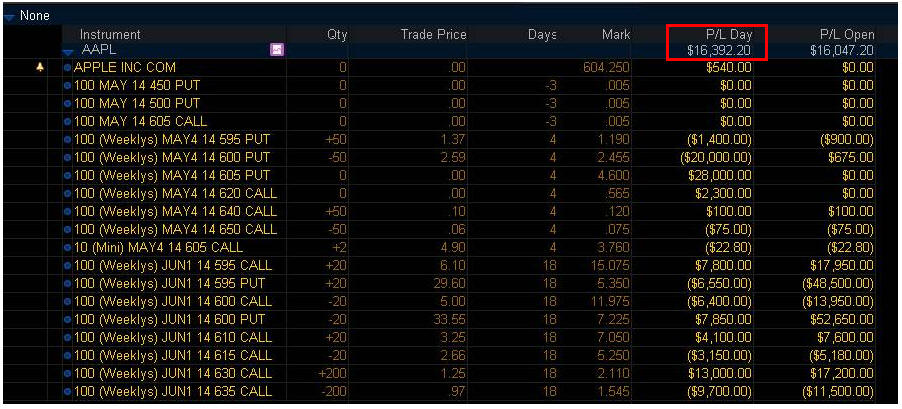Viewport: 902px width, 409px height.
Task: Click blue dot icon for APPLE INC COM
Action: click(68, 67)
